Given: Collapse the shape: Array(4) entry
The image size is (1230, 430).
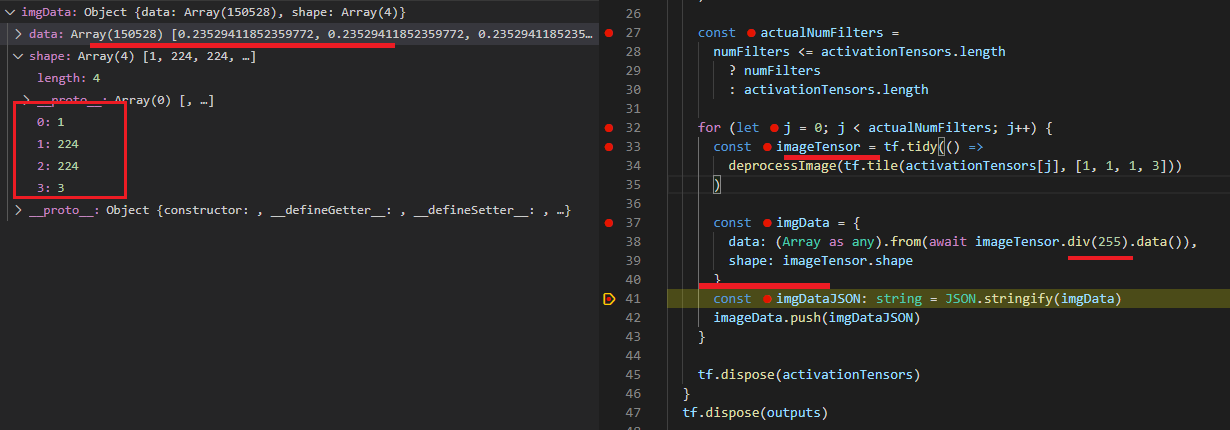Looking at the screenshot, I should [x=19, y=57].
